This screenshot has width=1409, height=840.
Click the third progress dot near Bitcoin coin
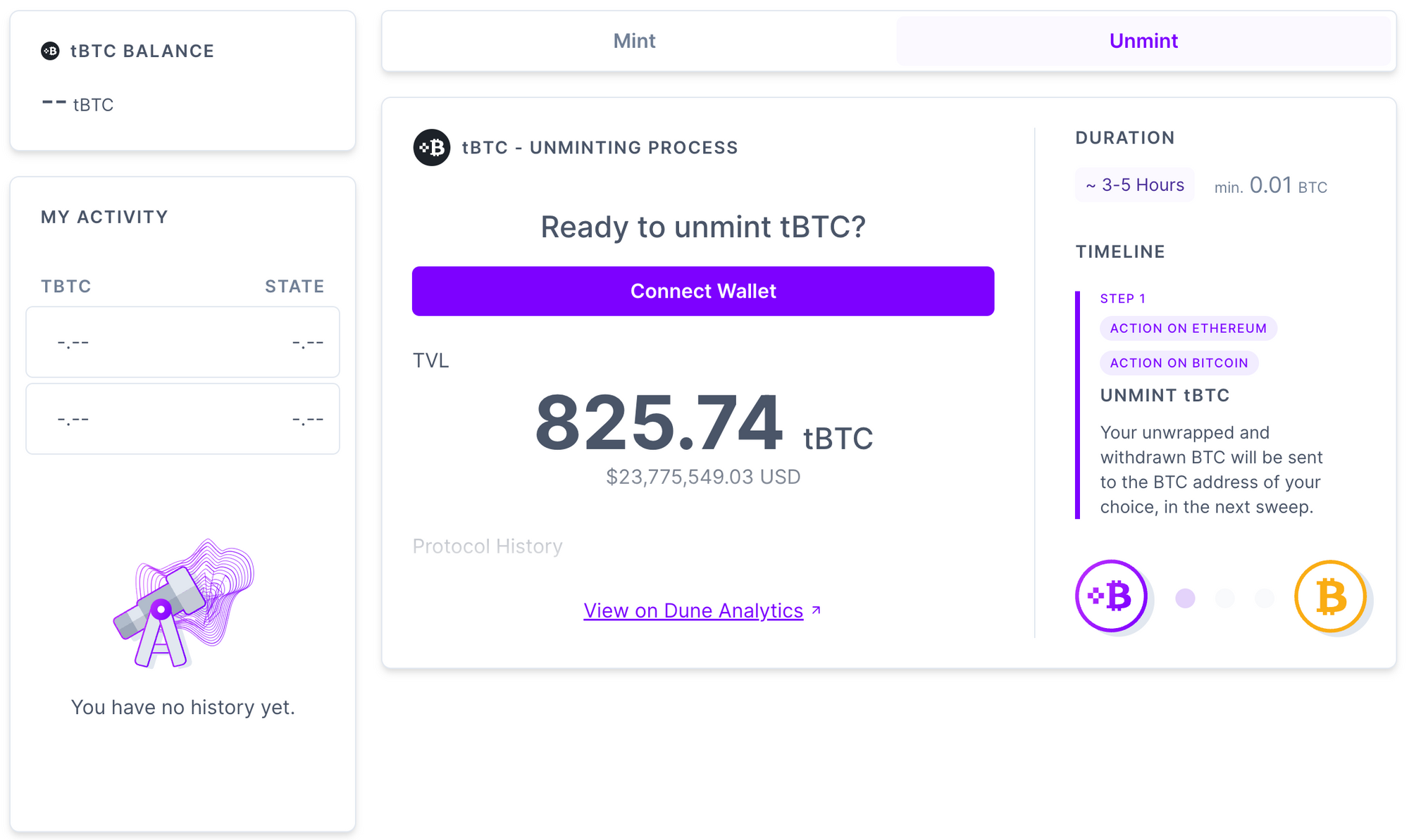pos(1265,598)
